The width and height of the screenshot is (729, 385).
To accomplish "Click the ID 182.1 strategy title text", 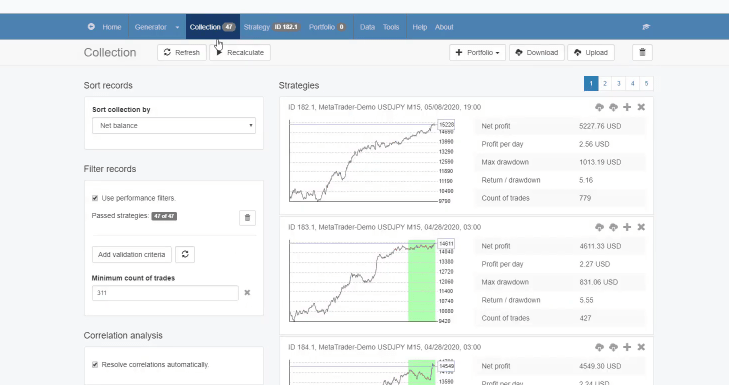I will 384,107.
